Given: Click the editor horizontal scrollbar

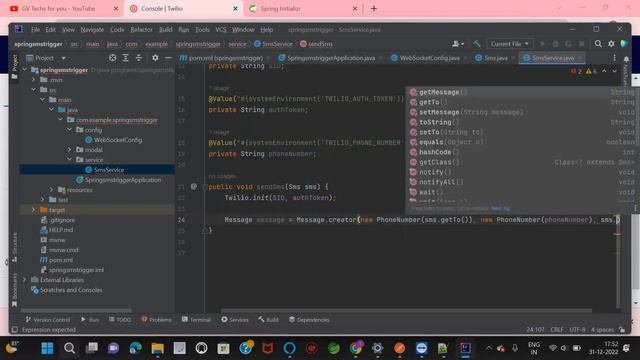Looking at the screenshot, I should pos(406,311).
